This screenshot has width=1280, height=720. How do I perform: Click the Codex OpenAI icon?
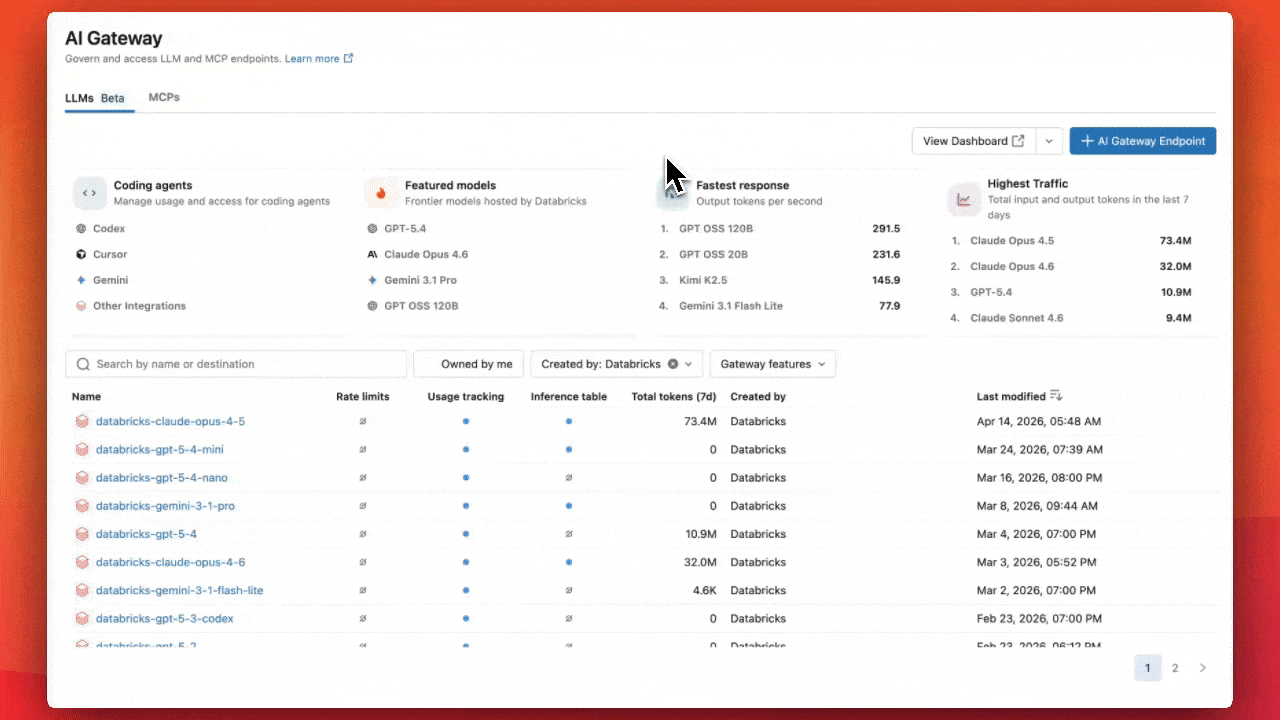point(82,228)
